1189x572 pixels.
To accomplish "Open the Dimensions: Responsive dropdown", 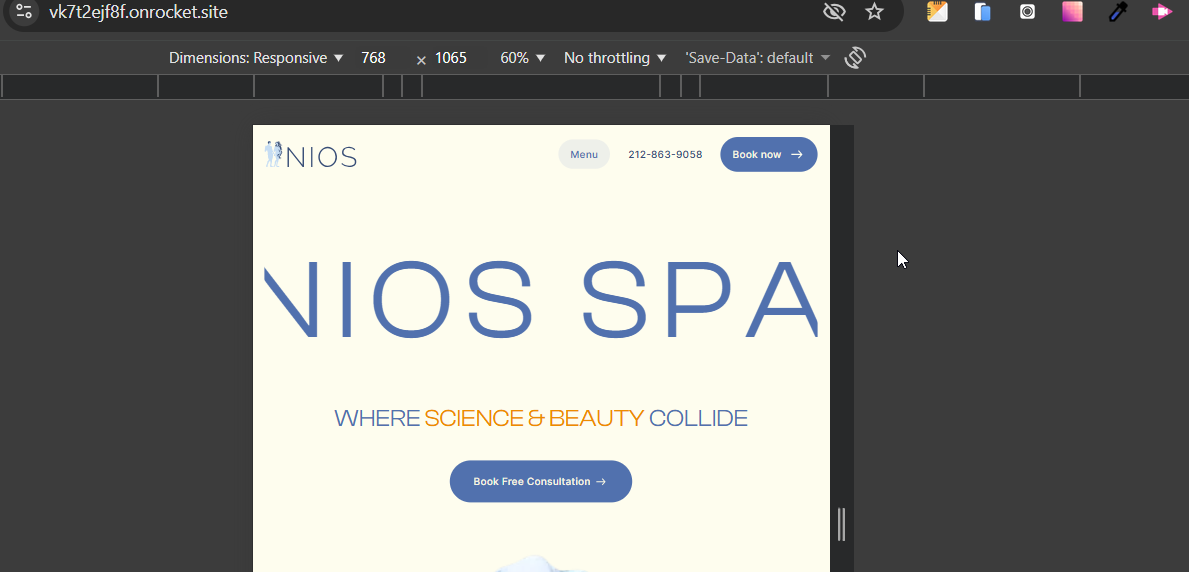I will [x=256, y=58].
